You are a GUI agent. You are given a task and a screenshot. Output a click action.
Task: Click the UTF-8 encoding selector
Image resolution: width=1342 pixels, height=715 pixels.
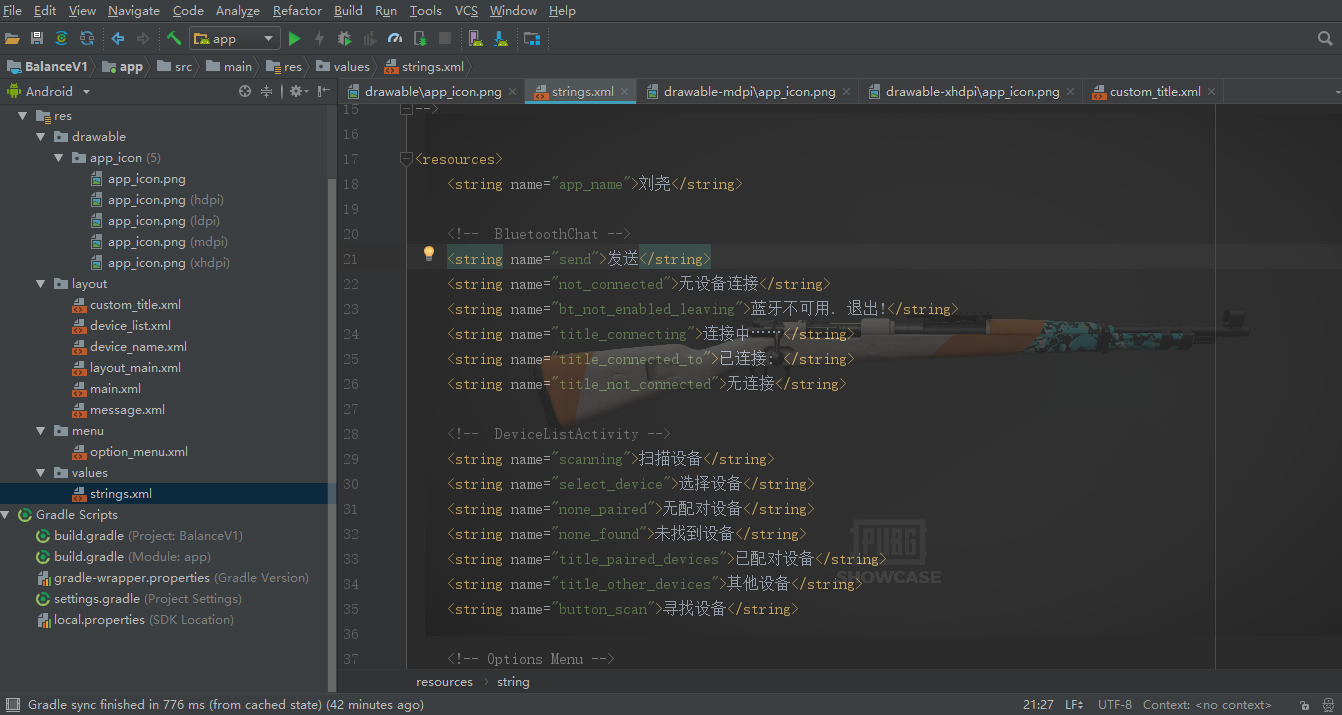tap(1115, 705)
